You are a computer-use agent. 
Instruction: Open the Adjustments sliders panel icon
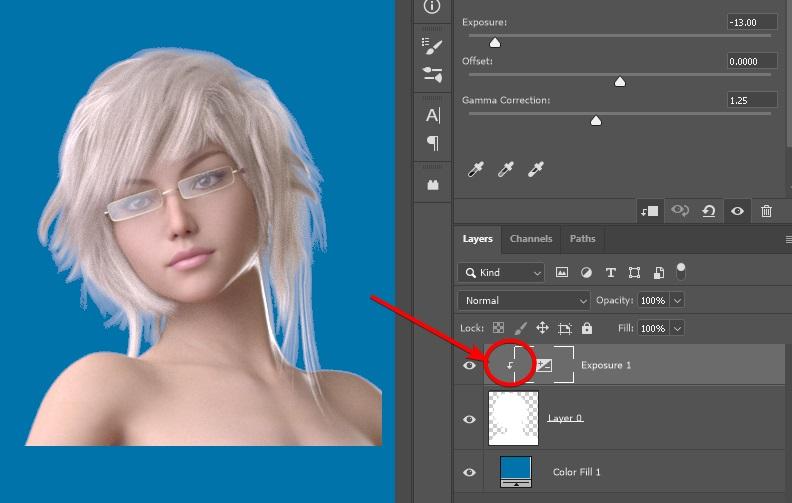[x=432, y=75]
